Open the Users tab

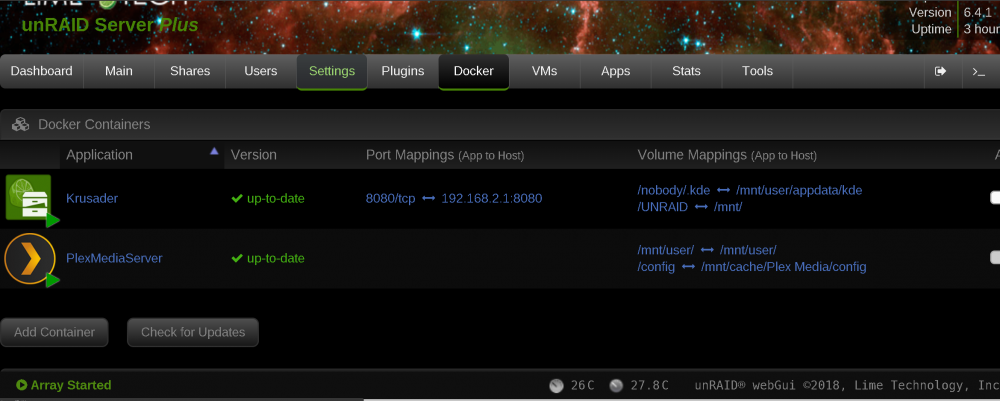261,71
